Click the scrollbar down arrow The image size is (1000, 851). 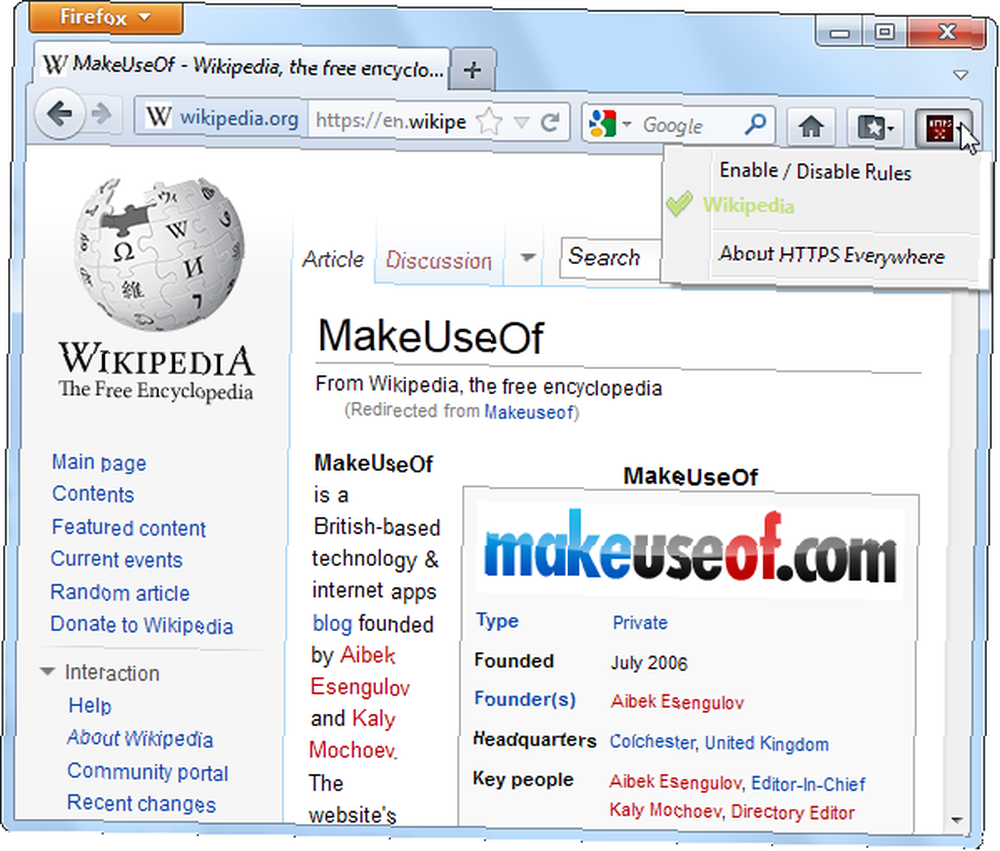coord(957,820)
